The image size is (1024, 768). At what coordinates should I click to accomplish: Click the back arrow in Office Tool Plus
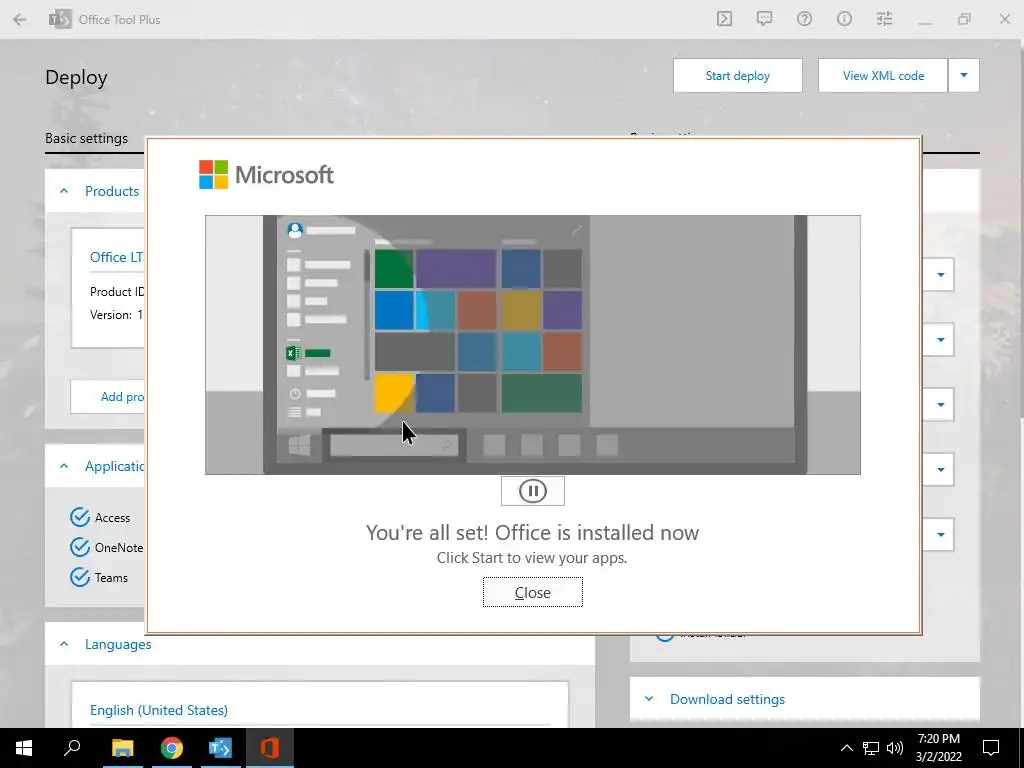pyautogui.click(x=20, y=20)
